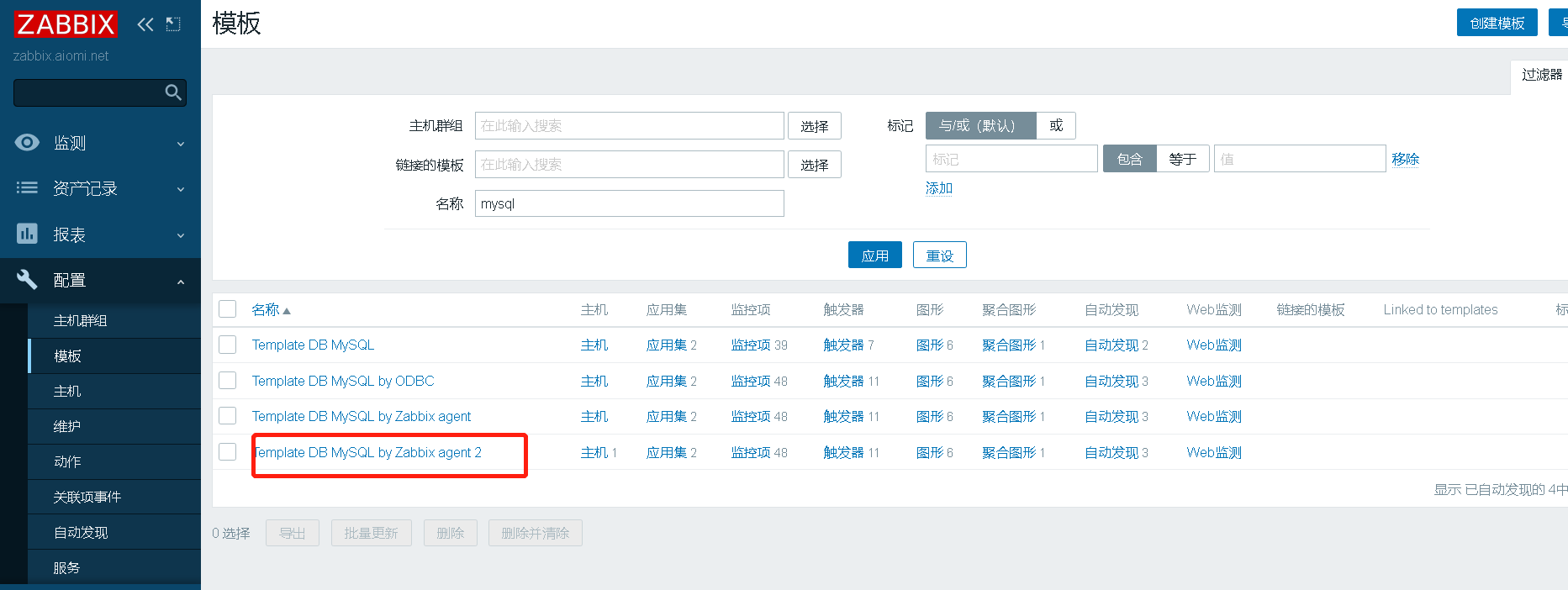Click the 创建模板 button
Screen dimensions: 1568x590
1497,23
